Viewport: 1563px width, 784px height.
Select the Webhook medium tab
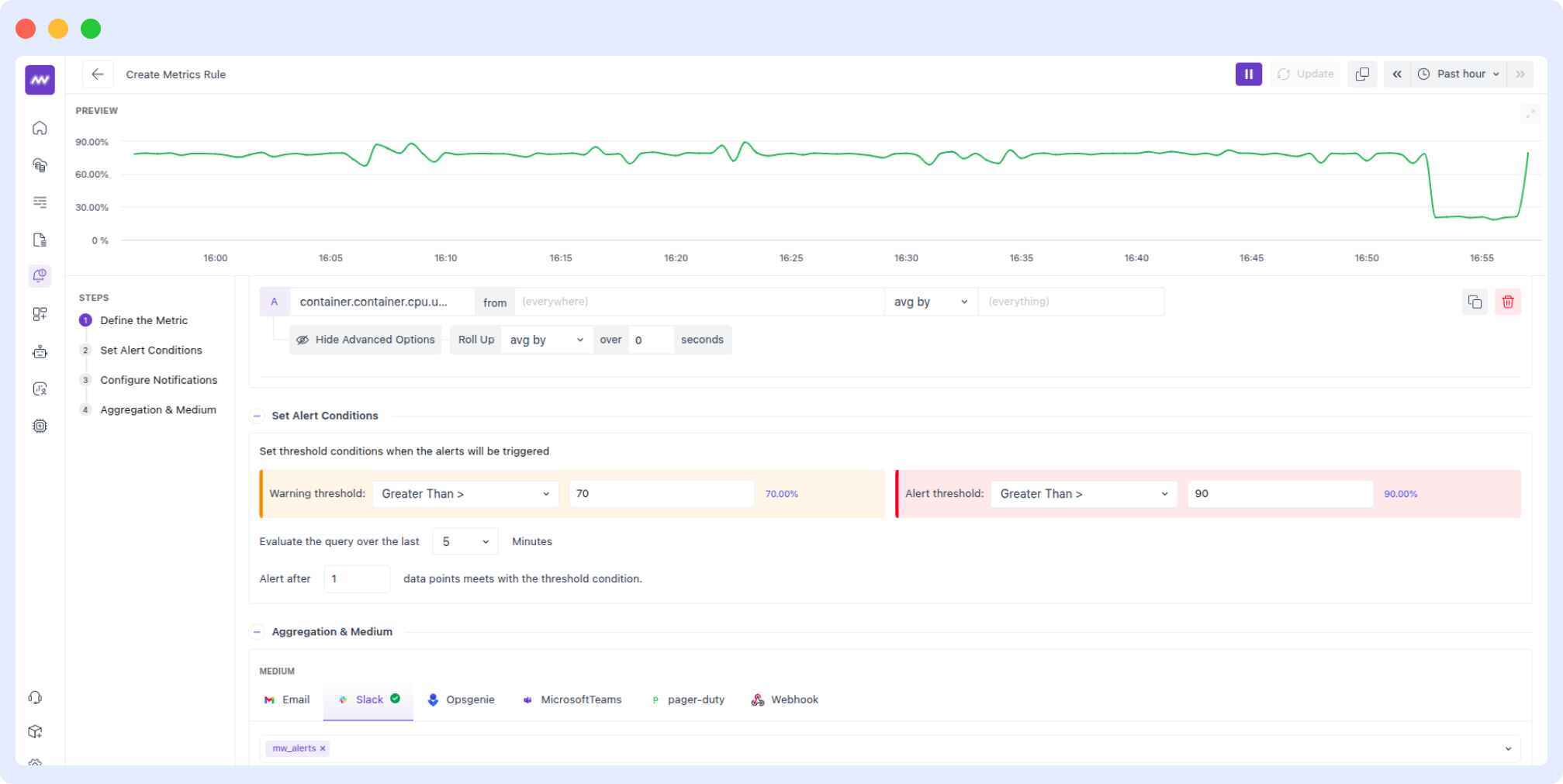tap(785, 699)
